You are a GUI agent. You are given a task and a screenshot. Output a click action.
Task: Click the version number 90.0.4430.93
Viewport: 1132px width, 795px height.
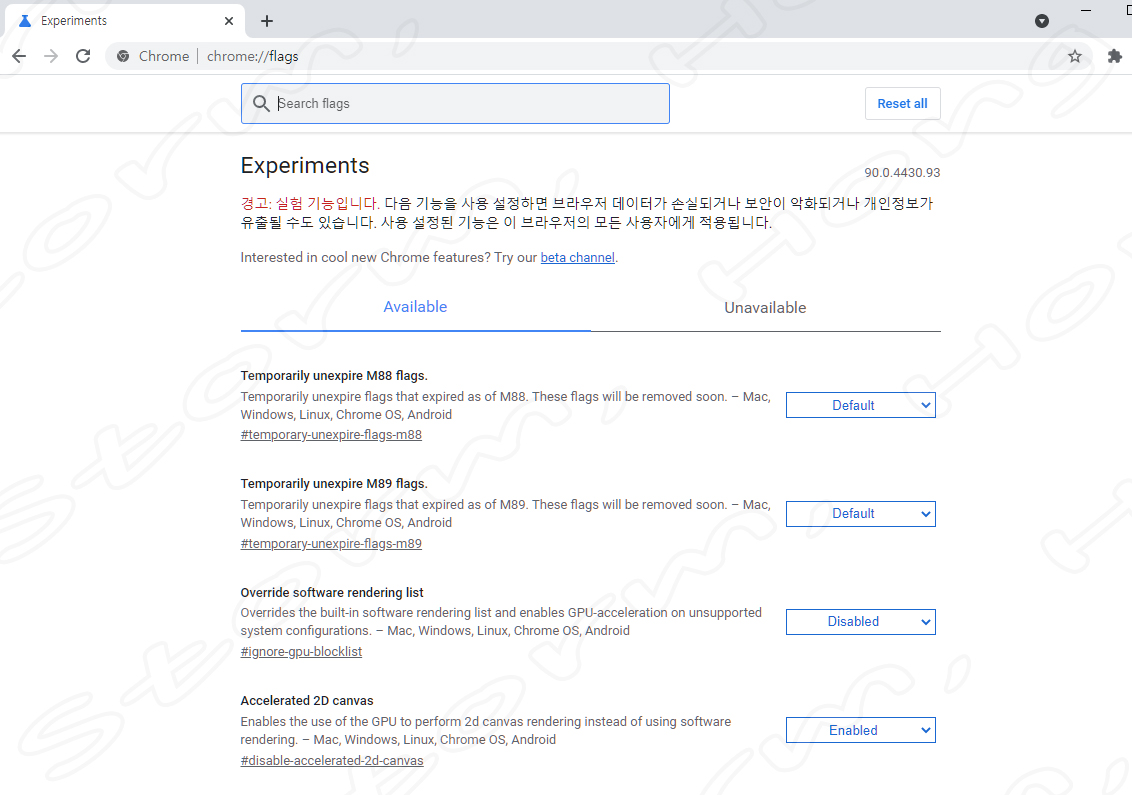click(x=902, y=173)
